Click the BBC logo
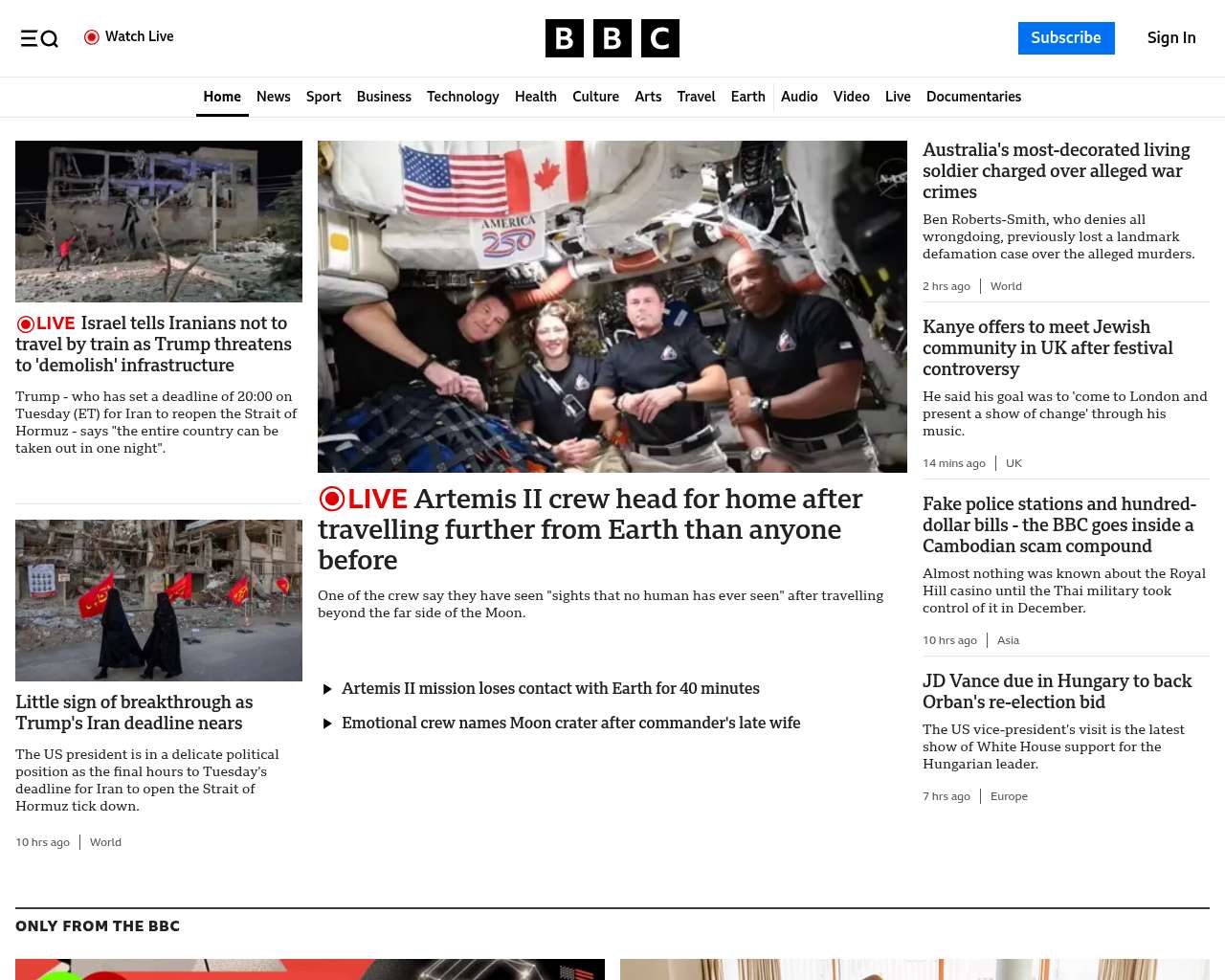The image size is (1225, 980). (x=612, y=38)
